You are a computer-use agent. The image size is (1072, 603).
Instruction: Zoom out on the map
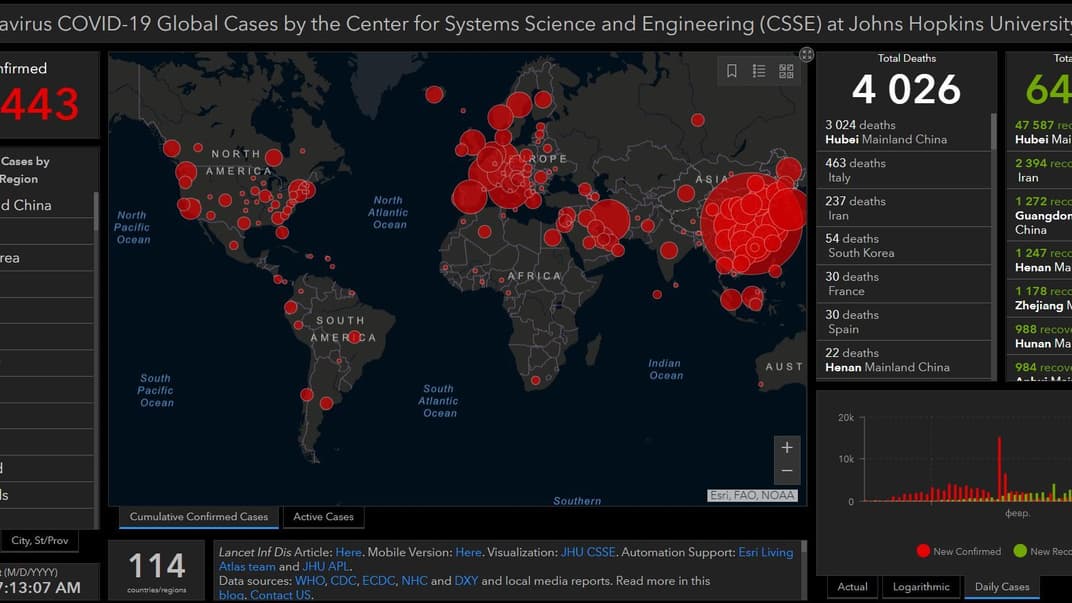787,471
